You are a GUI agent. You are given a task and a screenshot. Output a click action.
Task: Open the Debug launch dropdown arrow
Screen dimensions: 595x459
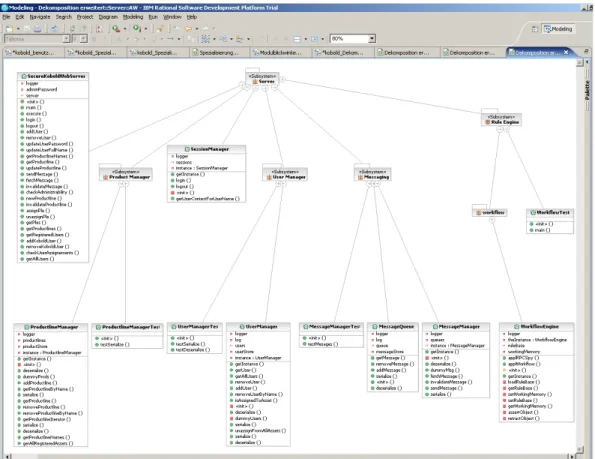[125, 29]
